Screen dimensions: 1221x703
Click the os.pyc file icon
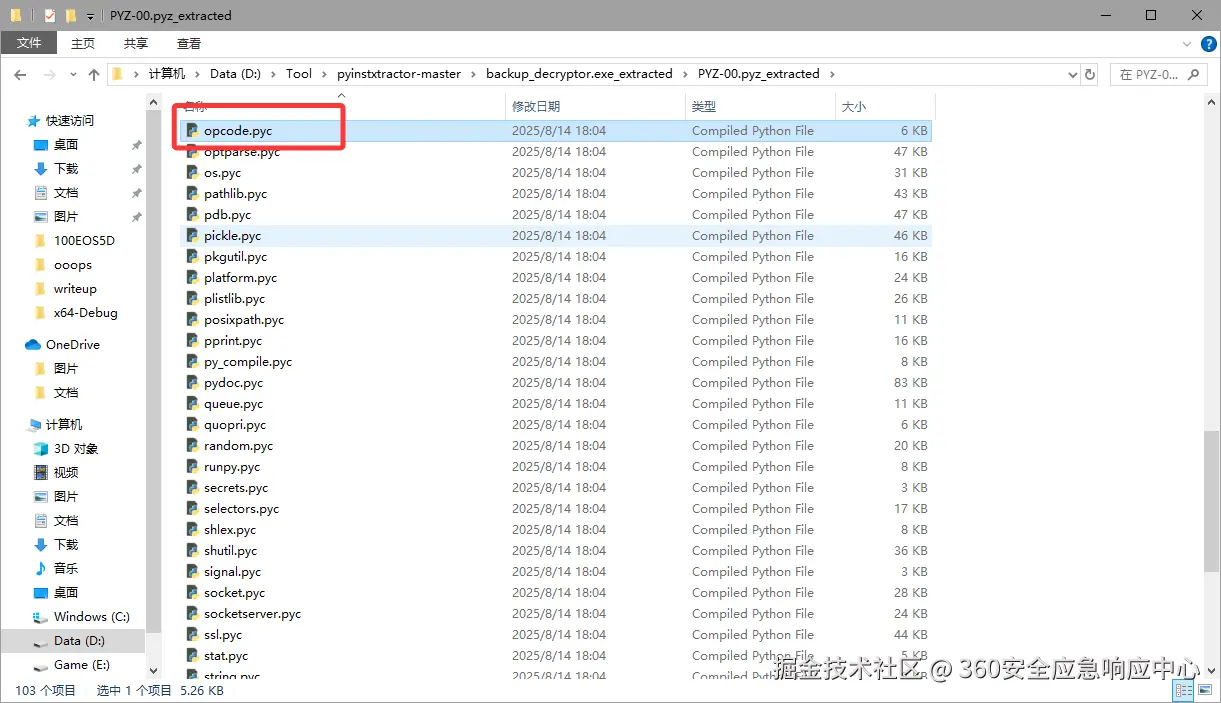tap(192, 173)
